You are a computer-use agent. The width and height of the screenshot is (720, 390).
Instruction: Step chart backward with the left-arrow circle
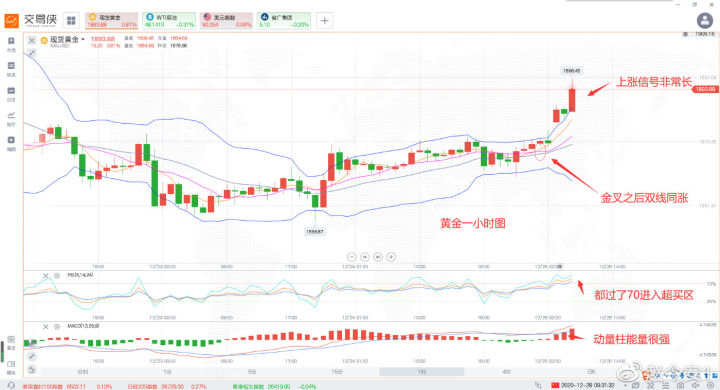(365, 257)
